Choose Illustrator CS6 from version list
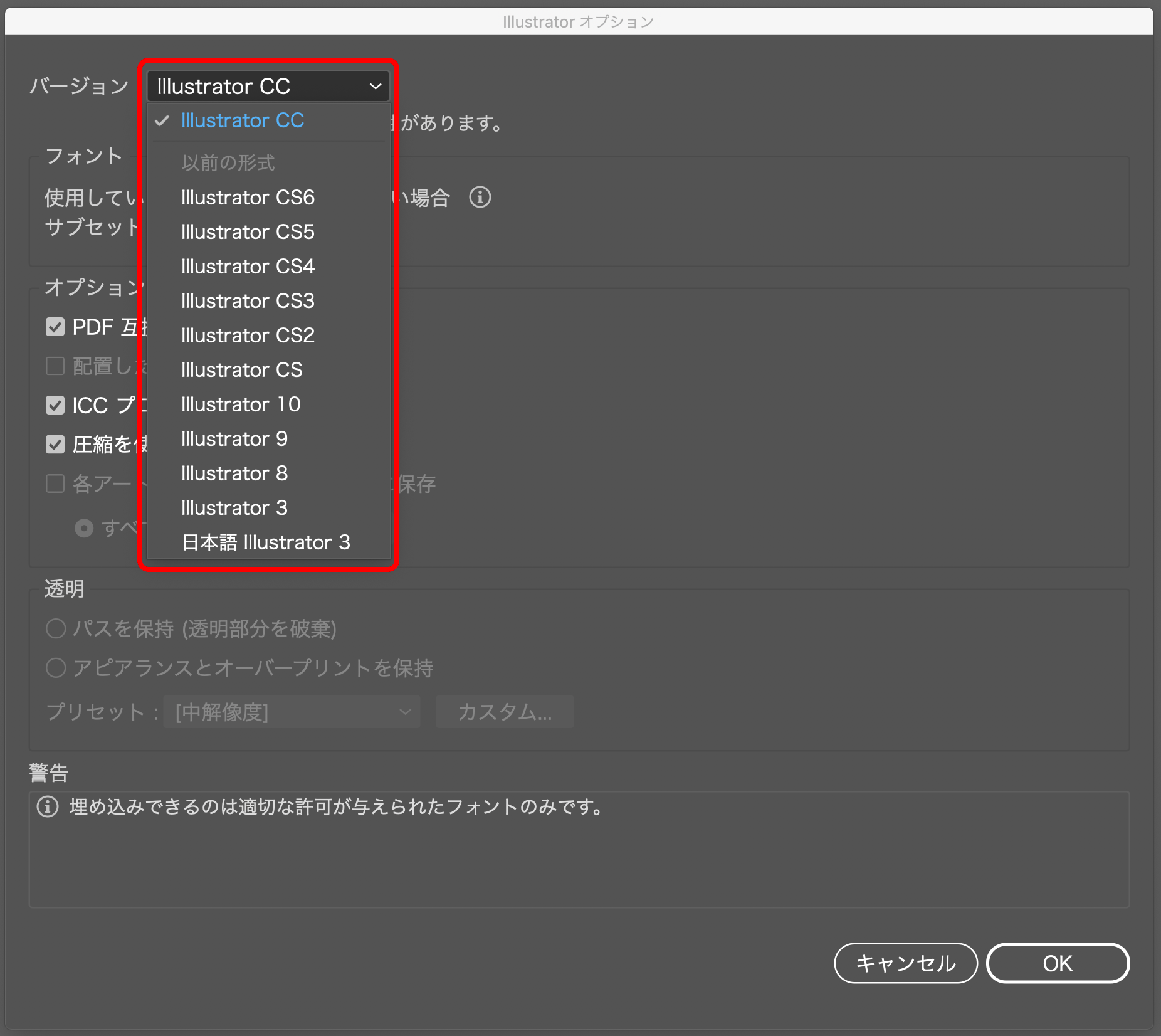 pos(268,198)
